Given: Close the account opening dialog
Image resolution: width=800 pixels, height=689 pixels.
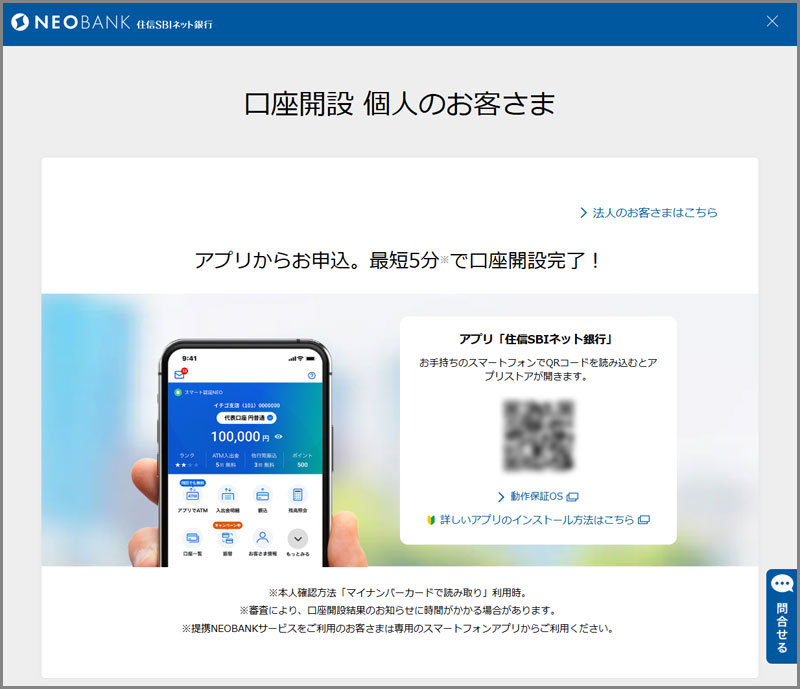Looking at the screenshot, I should (772, 21).
